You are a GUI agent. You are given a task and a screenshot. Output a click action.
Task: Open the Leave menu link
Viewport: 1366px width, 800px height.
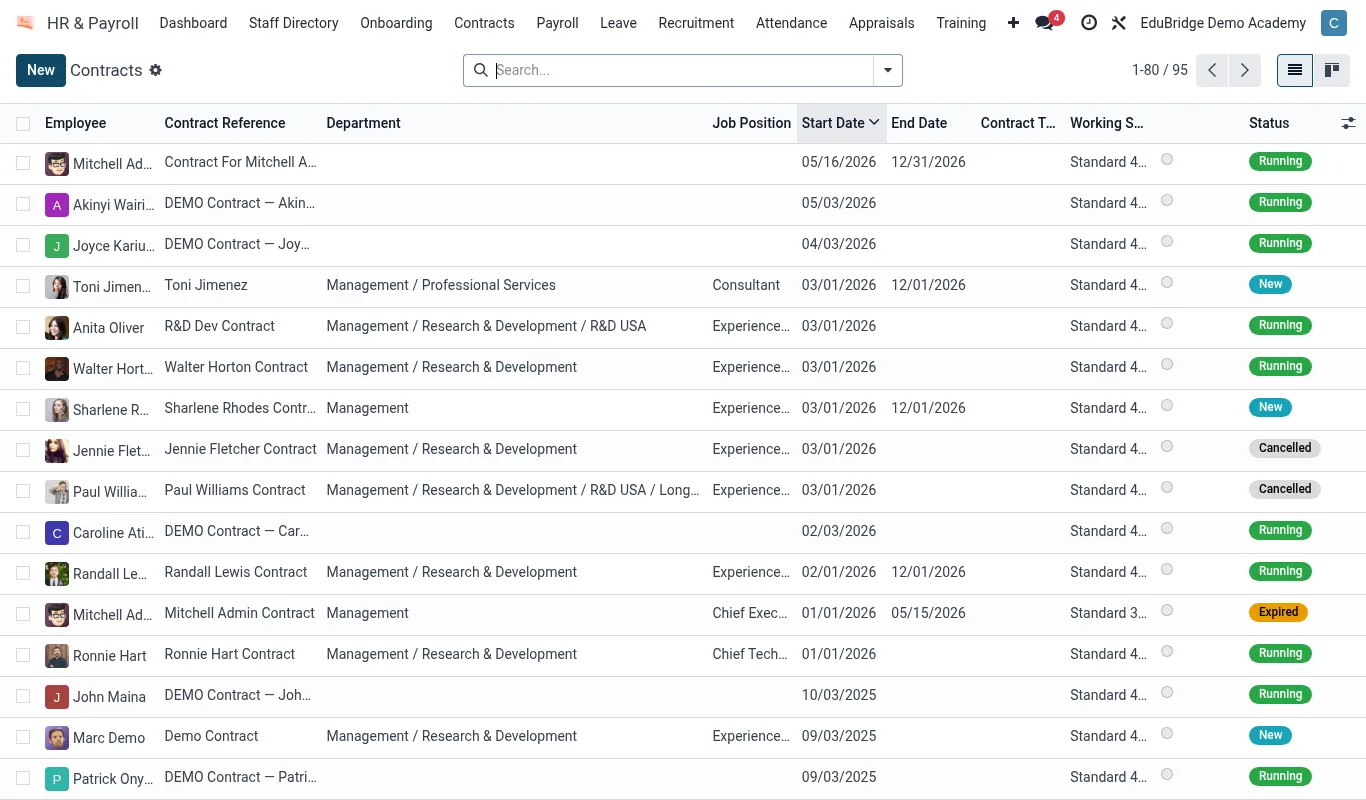(618, 23)
